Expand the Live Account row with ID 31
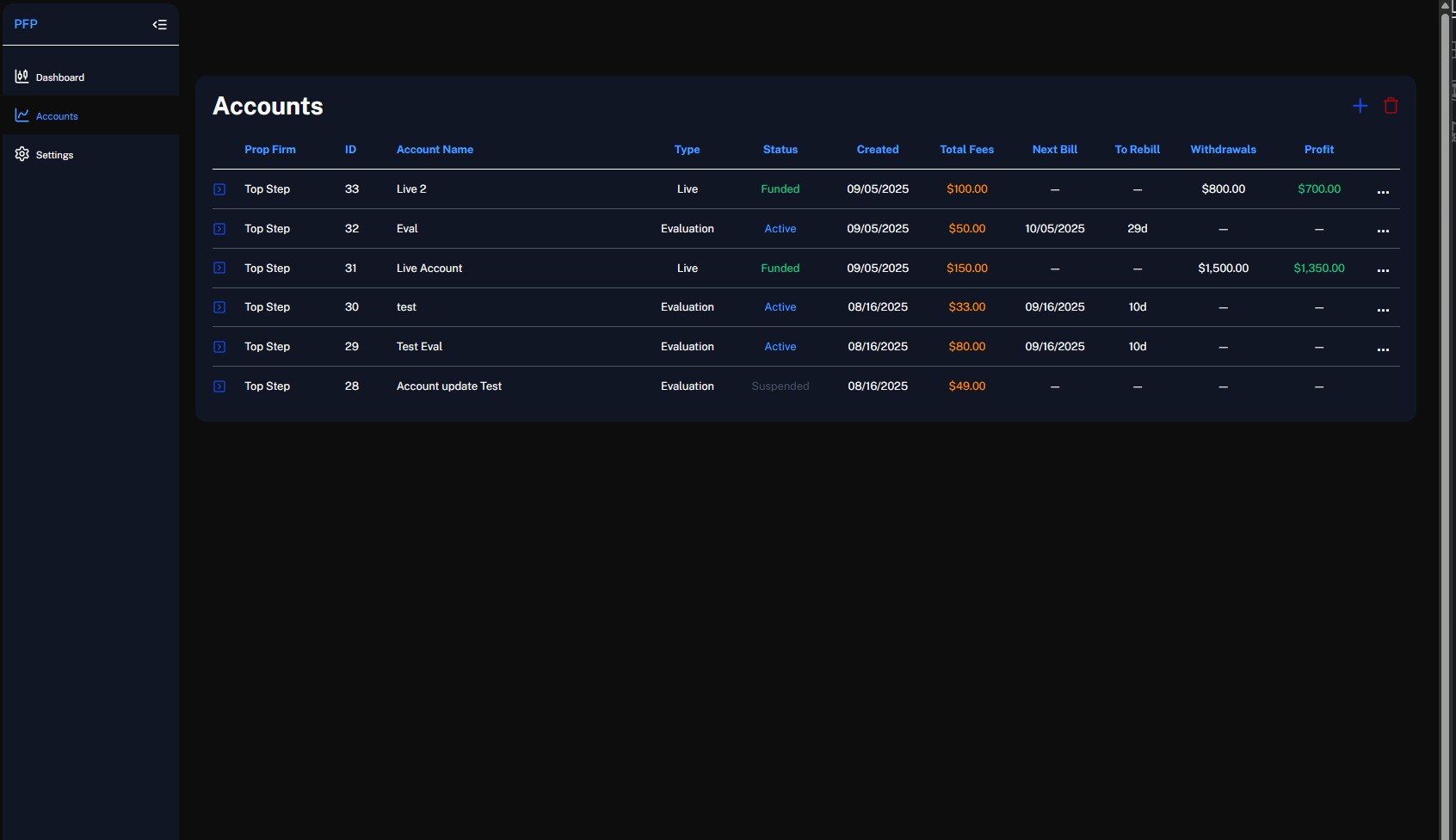 [219, 269]
